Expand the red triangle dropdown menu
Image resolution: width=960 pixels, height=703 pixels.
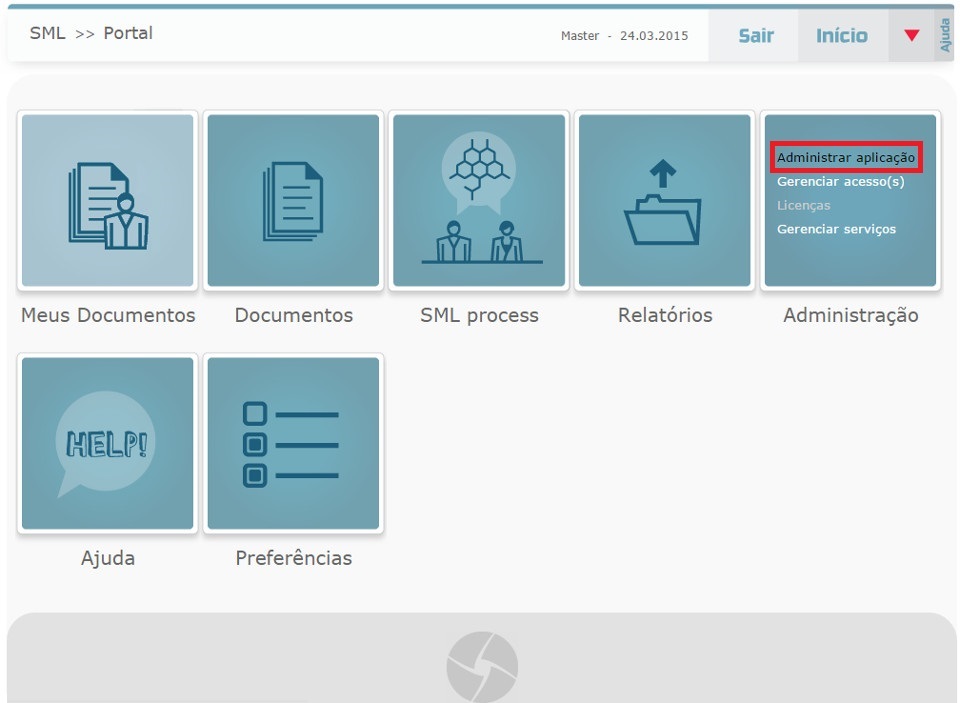pyautogui.click(x=911, y=36)
